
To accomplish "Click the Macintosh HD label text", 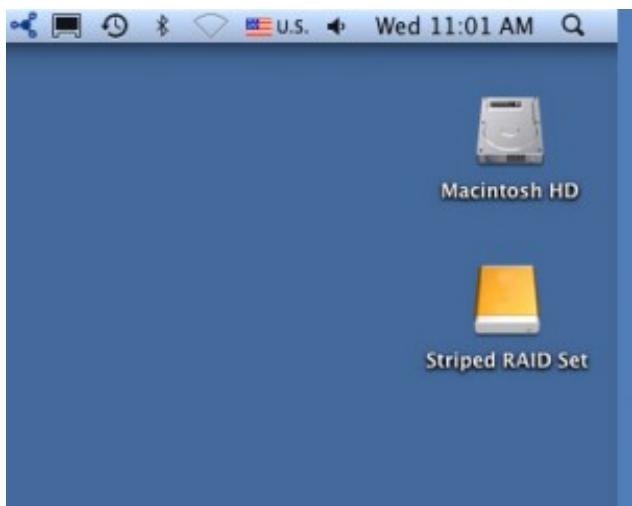I will 510,191.
